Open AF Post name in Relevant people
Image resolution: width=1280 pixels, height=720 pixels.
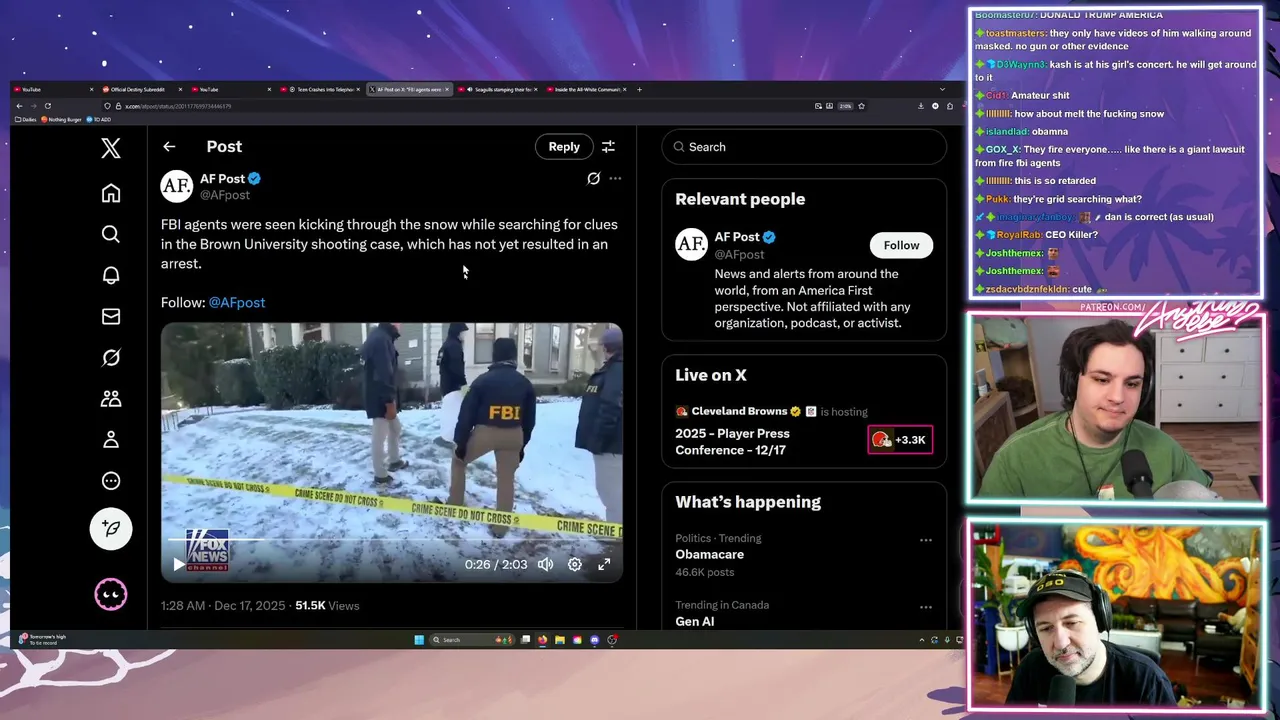coord(737,237)
